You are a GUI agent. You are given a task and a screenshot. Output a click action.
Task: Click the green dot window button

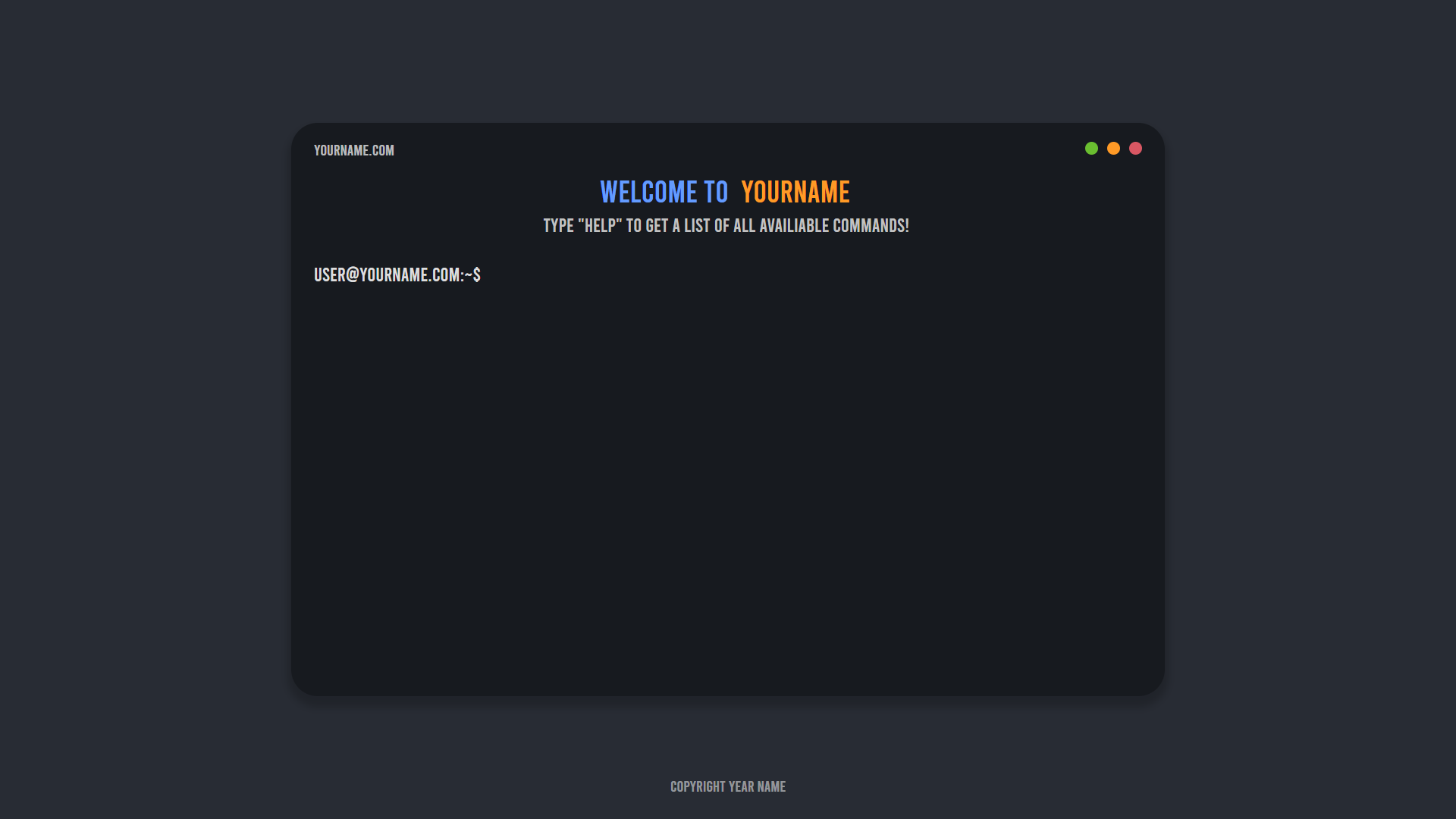1091,149
